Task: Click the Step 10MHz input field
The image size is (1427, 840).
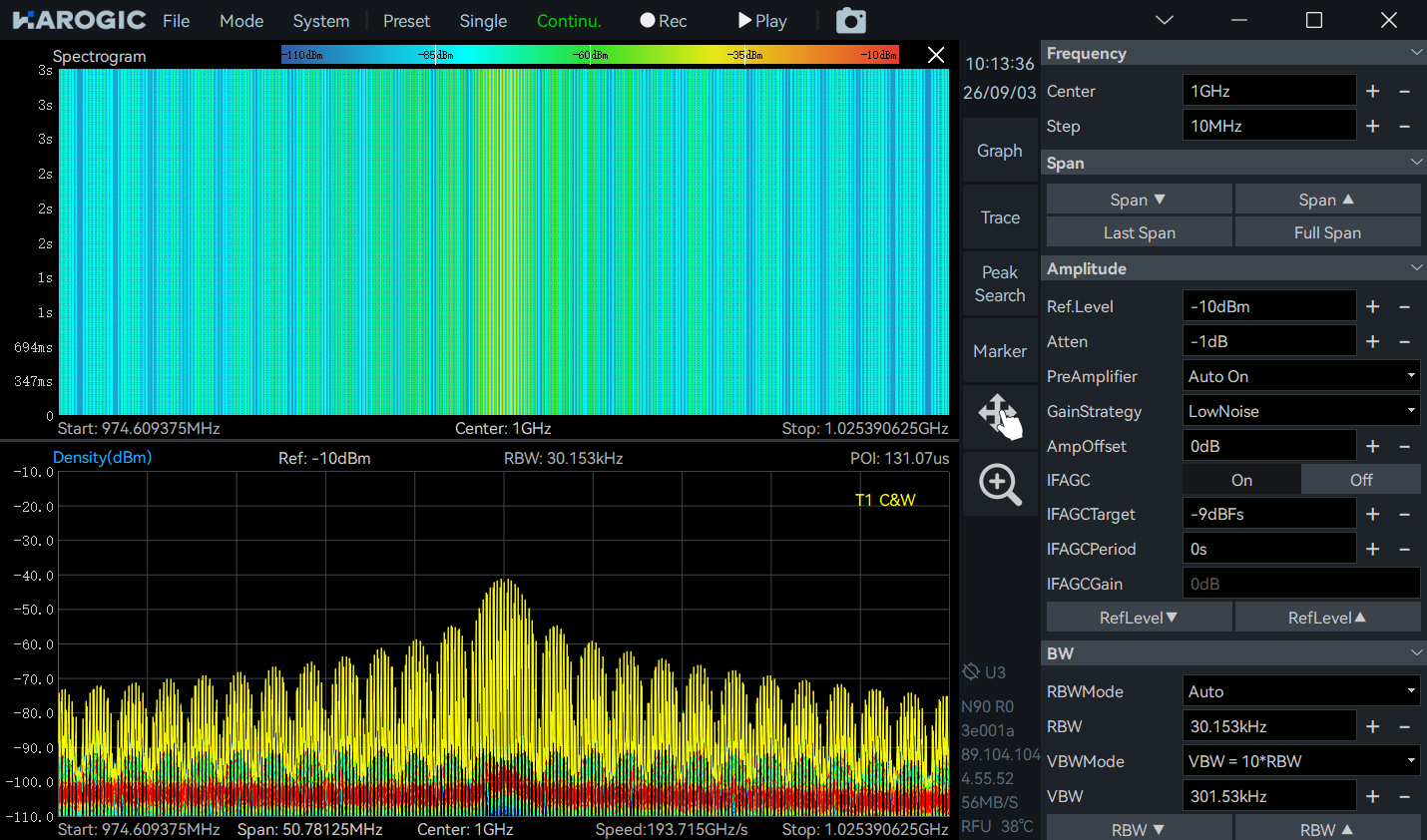Action: (1268, 126)
